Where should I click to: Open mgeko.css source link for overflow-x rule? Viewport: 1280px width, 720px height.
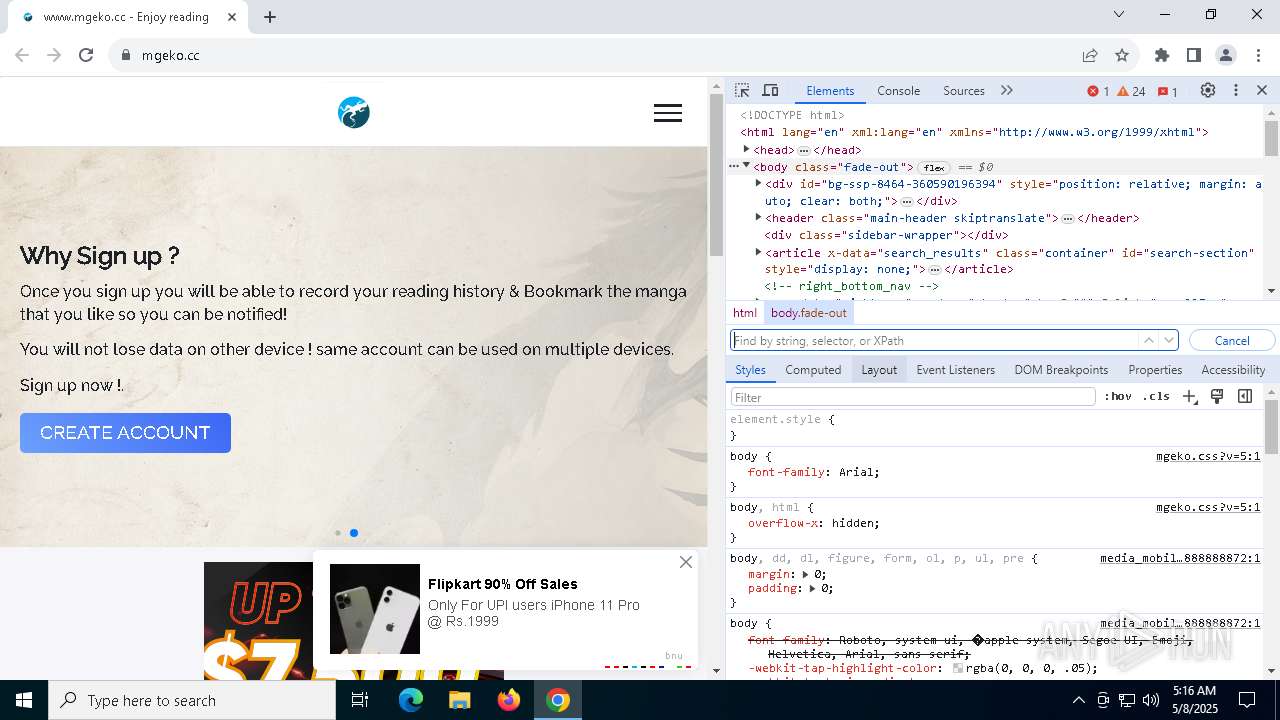(x=1208, y=507)
